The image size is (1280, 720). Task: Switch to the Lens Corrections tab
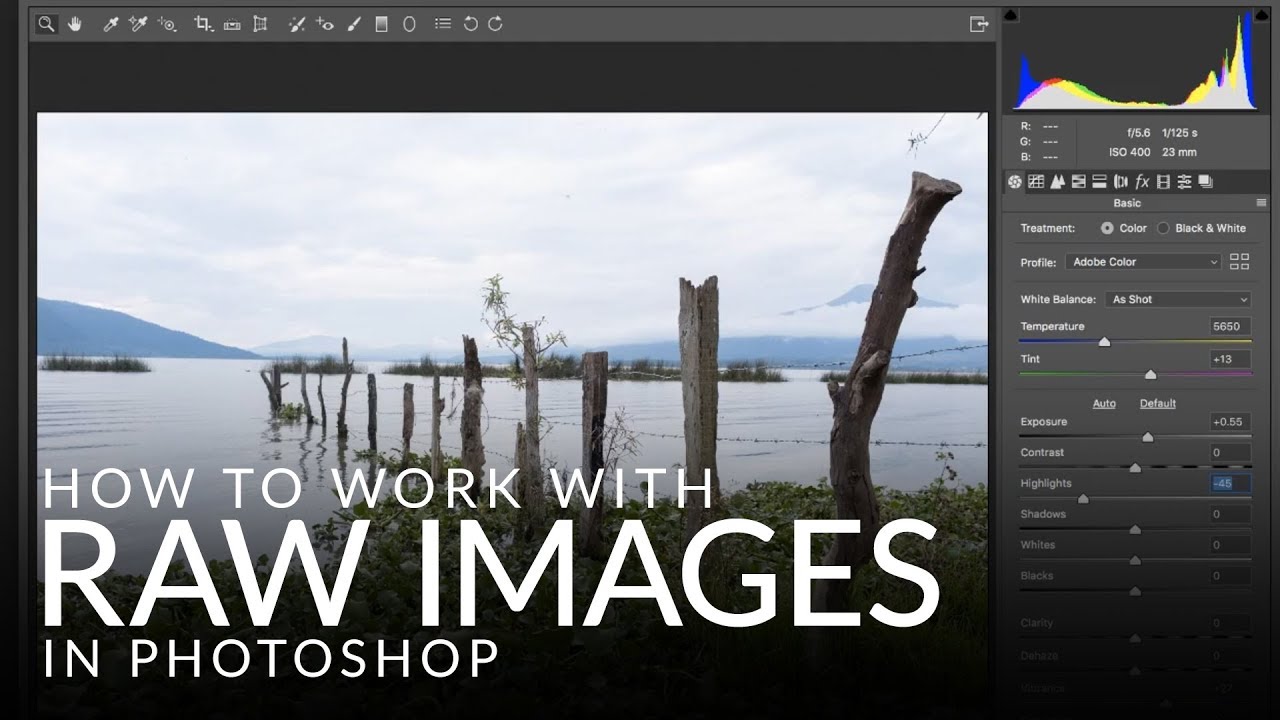pos(1120,182)
